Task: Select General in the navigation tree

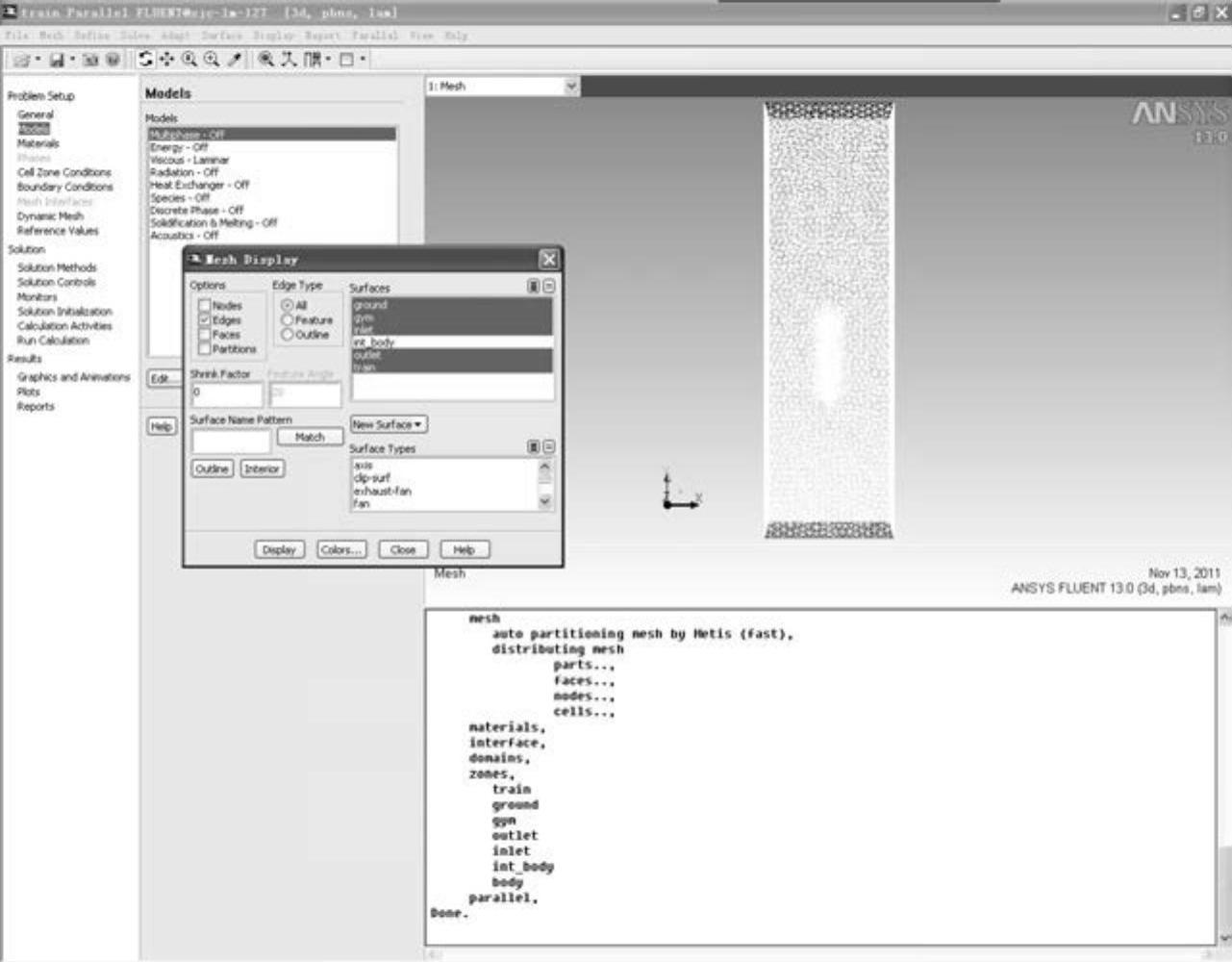Action: point(36,114)
